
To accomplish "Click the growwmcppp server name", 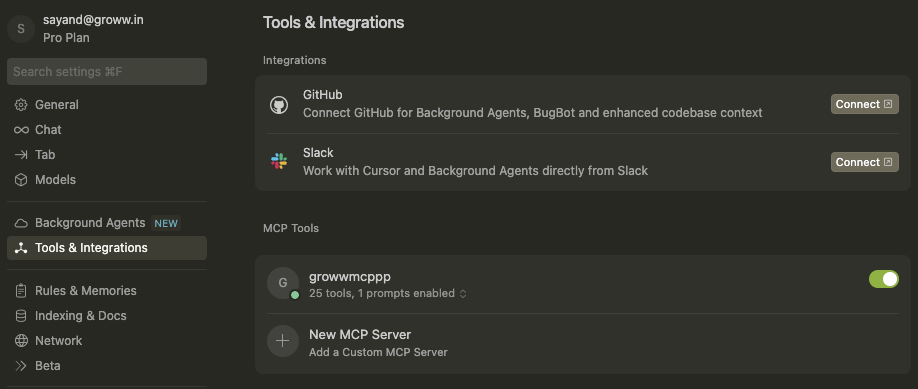I will [350, 277].
